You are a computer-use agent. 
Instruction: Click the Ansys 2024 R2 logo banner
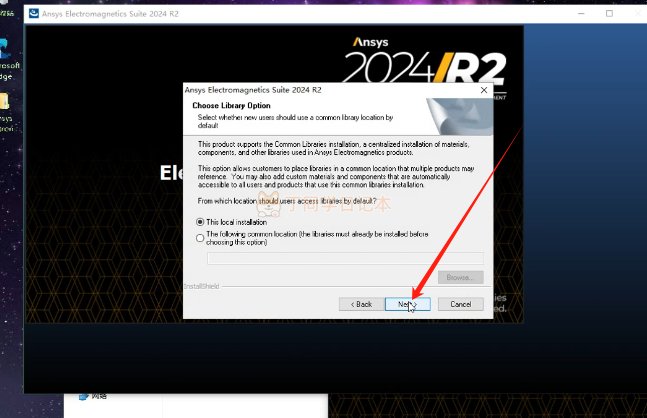pos(425,61)
